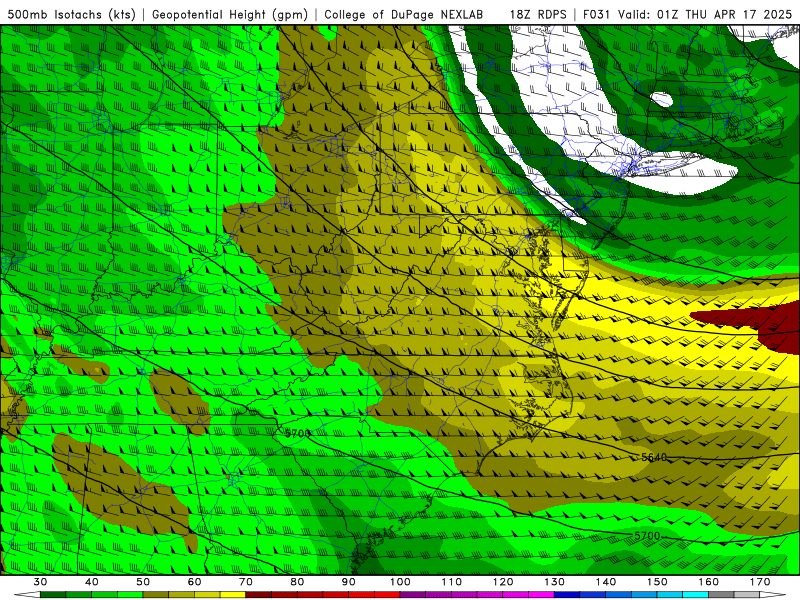The image size is (800, 600).
Task: Click the cyan 155-160 kt legend swatch
Action: [x=696, y=595]
